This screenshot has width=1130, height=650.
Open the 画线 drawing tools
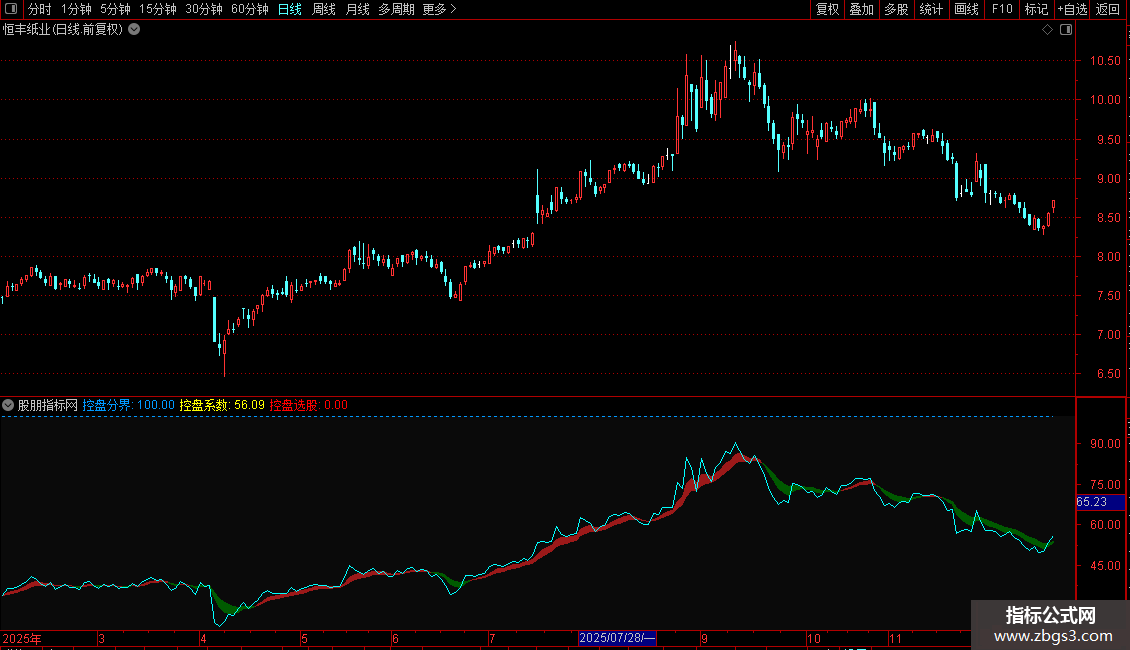(966, 9)
